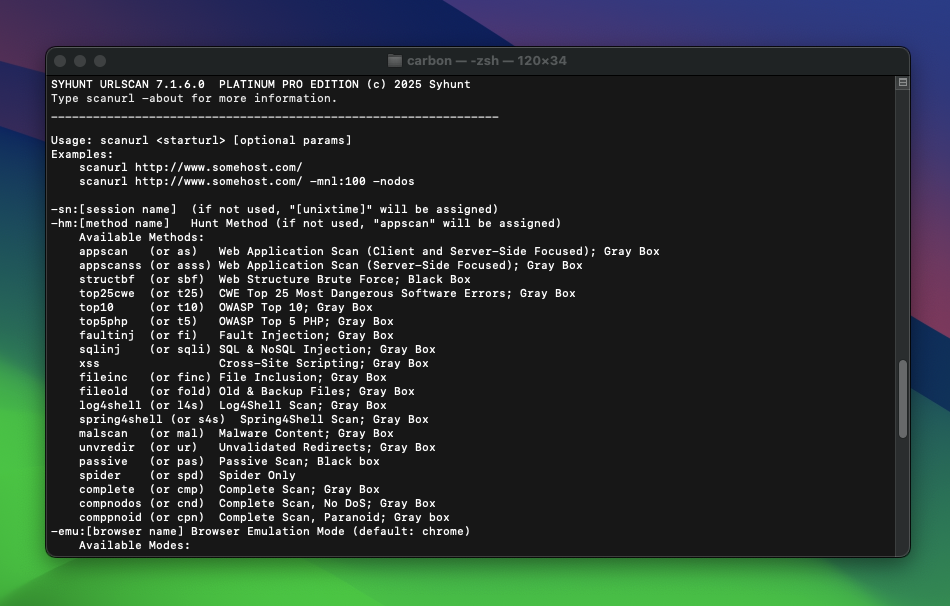950x606 pixels.
Task: Click the 'Examples:' line
Action: pyautogui.click(x=82, y=154)
